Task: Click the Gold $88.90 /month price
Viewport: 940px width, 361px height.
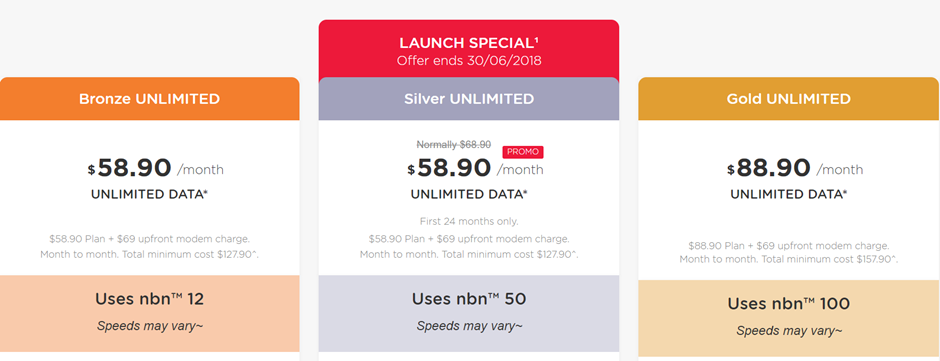Action: coord(795,169)
